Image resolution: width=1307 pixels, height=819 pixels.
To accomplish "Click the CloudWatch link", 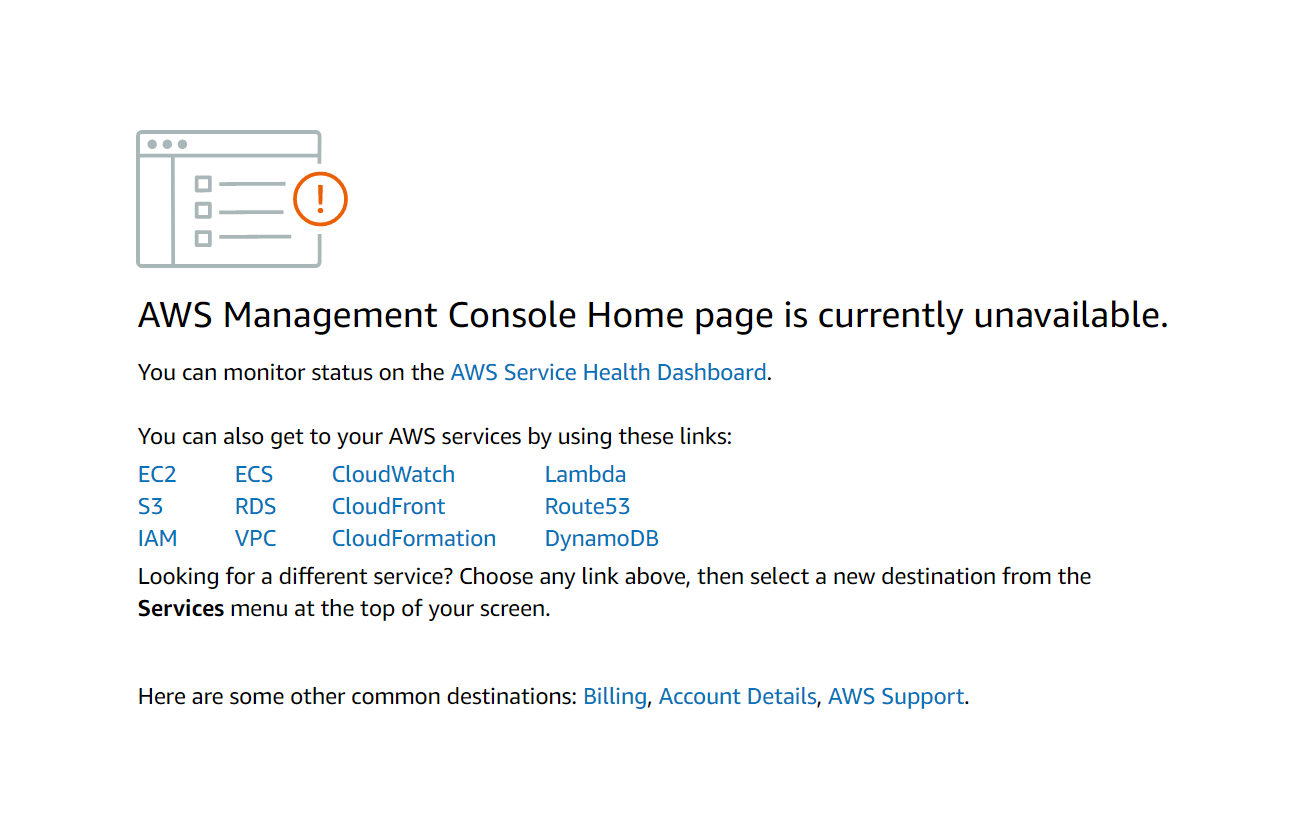I will click(393, 474).
